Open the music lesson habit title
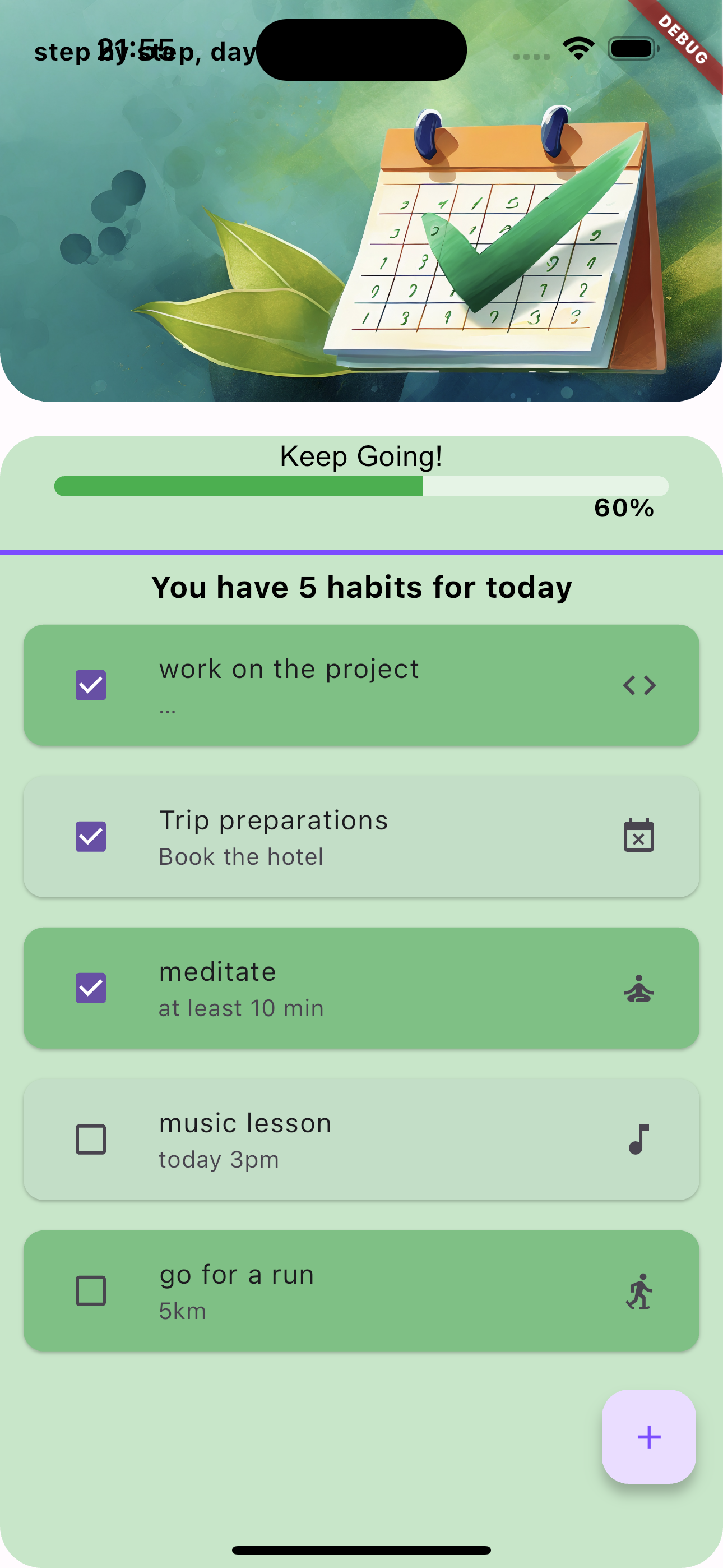Viewport: 723px width, 1568px height. (245, 1123)
